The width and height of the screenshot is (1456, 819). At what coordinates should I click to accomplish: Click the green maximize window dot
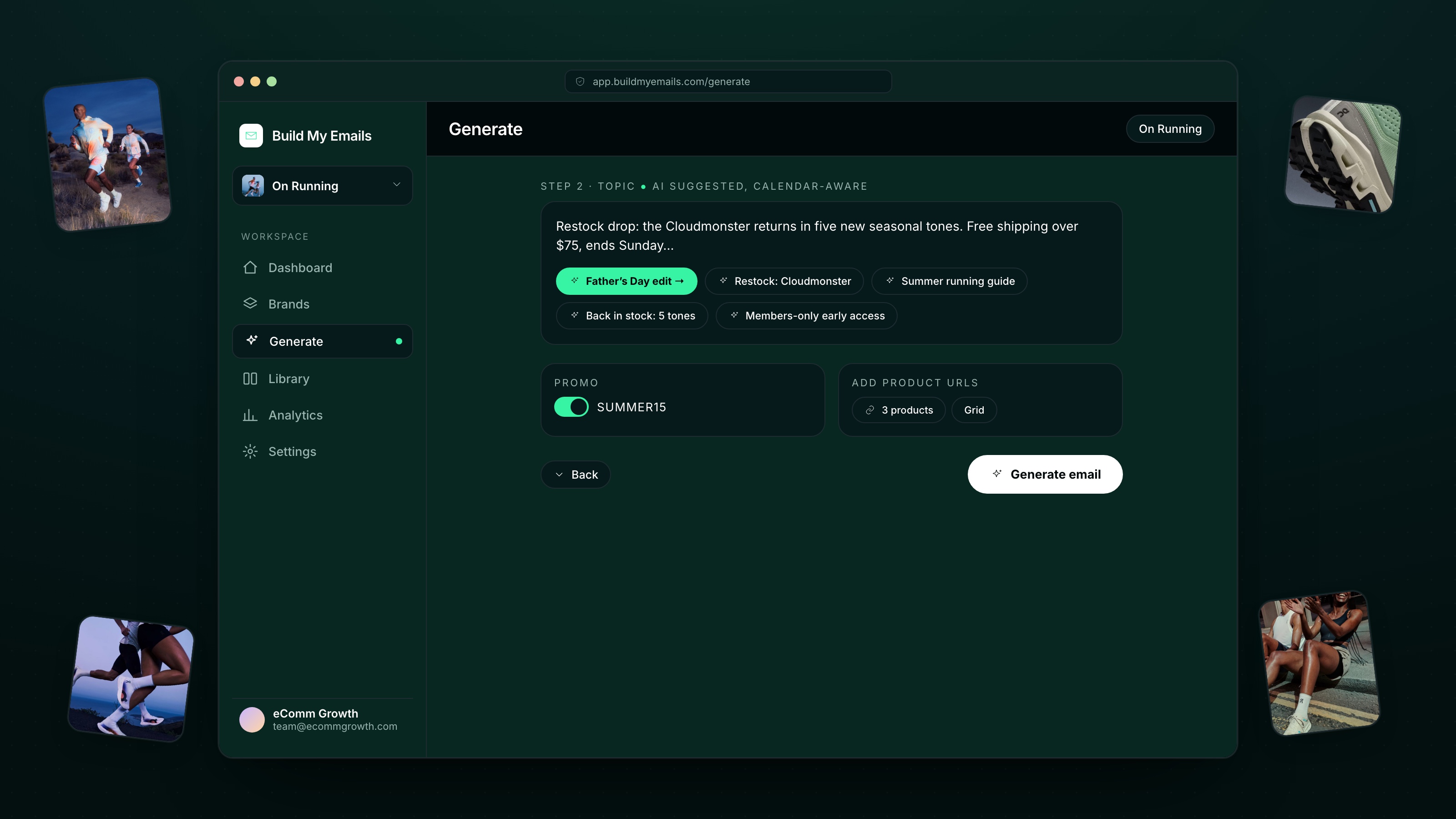(x=272, y=81)
